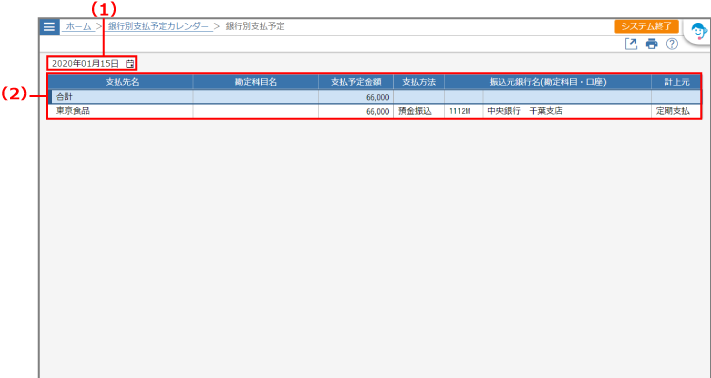Click the 定期支払 source cell

coord(677,111)
